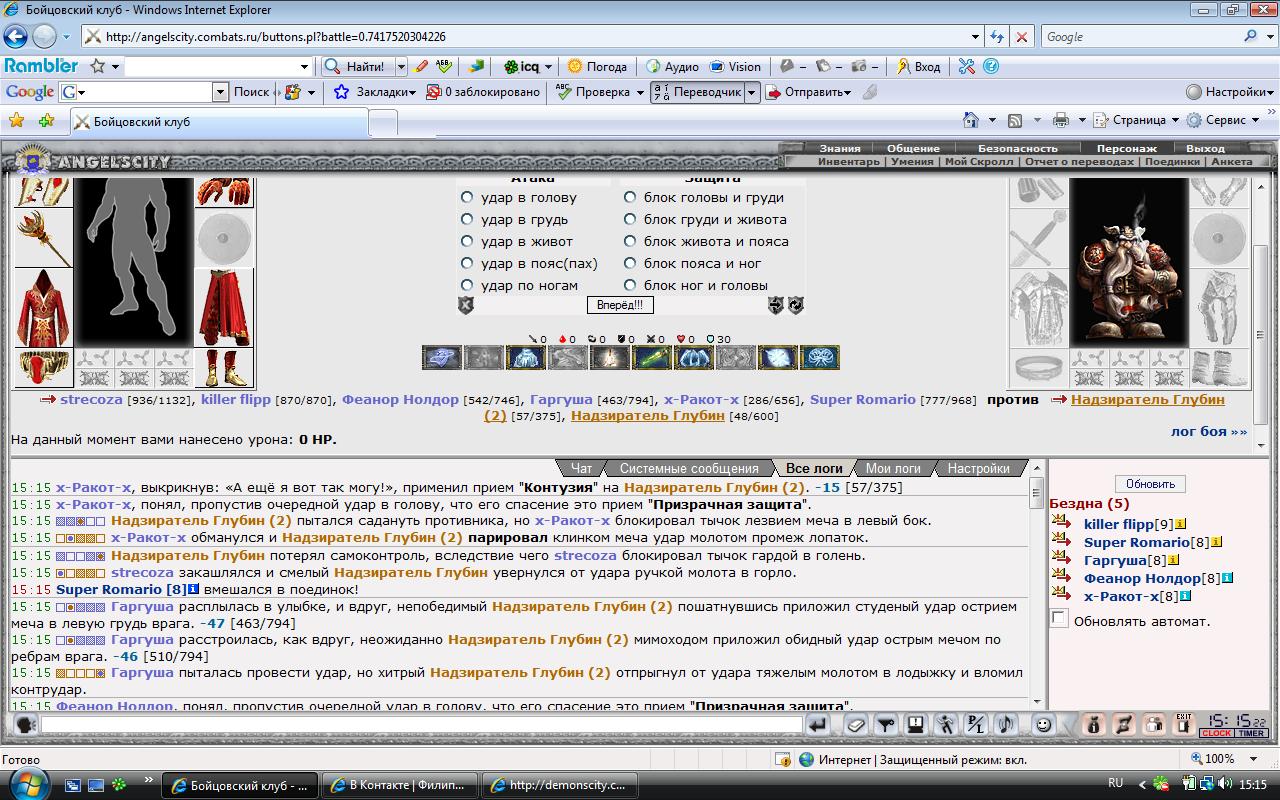Open the 'лог боя »»' link
Viewport: 1280px width, 800px height.
tap(1209, 431)
